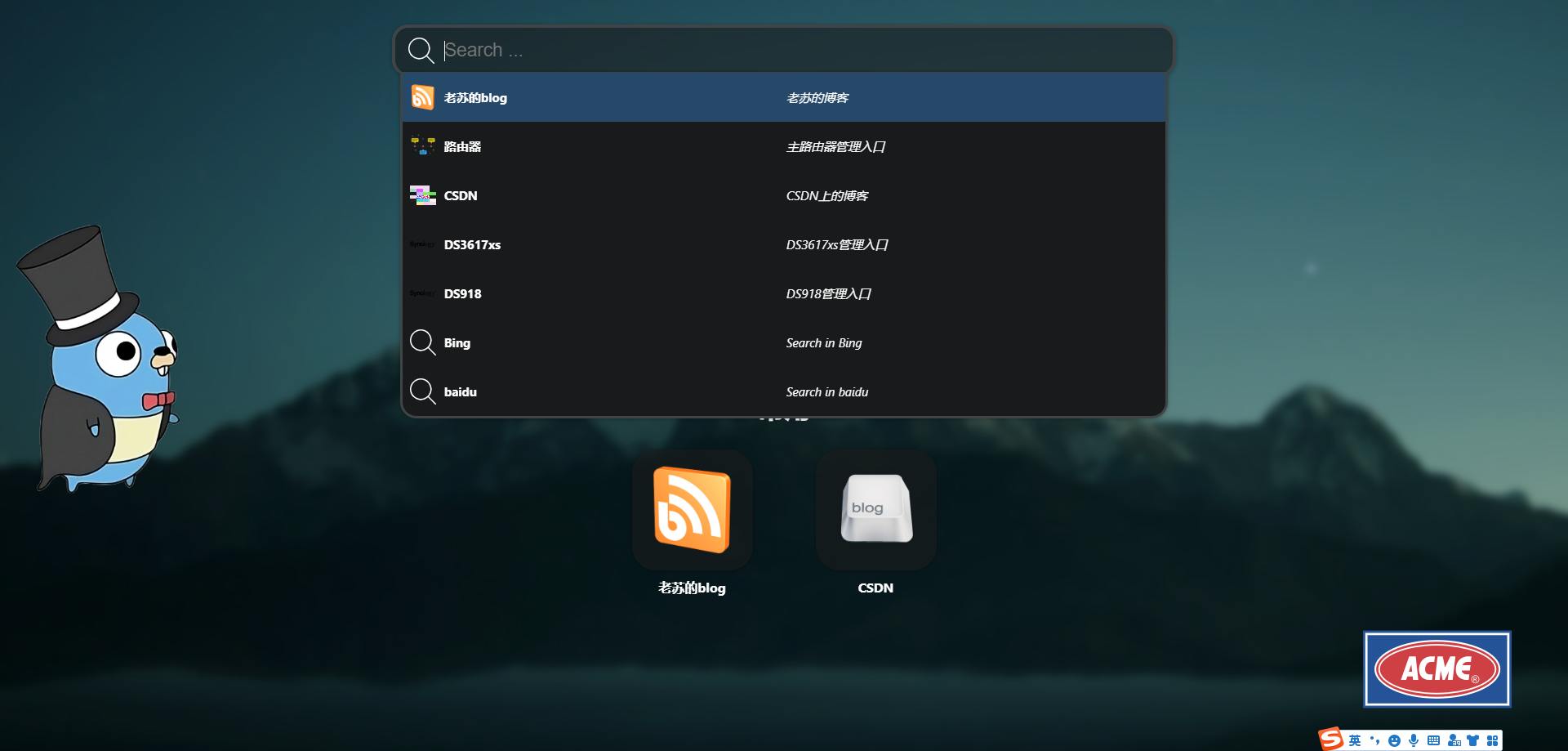
Task: Select the DS3617xs result entry
Action: [x=783, y=245]
